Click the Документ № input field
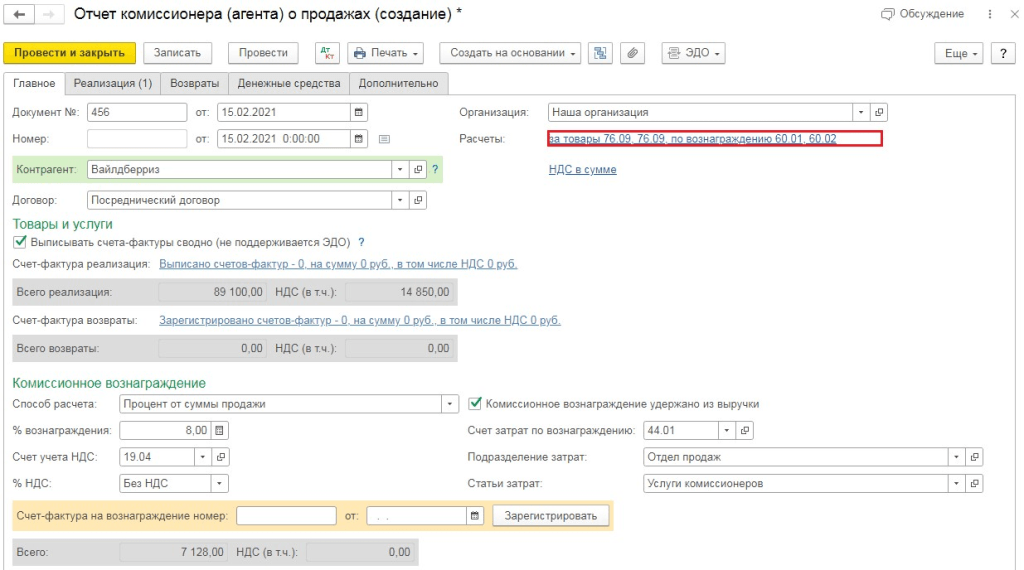 click(x=137, y=112)
